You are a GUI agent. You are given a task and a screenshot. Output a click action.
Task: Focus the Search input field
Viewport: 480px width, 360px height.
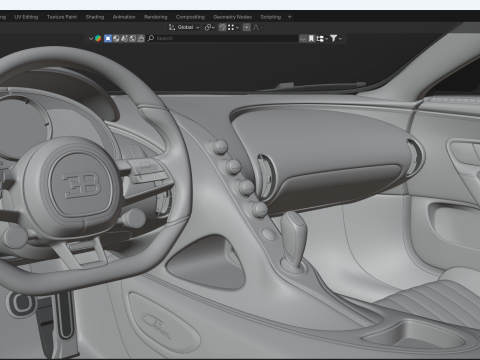point(222,38)
